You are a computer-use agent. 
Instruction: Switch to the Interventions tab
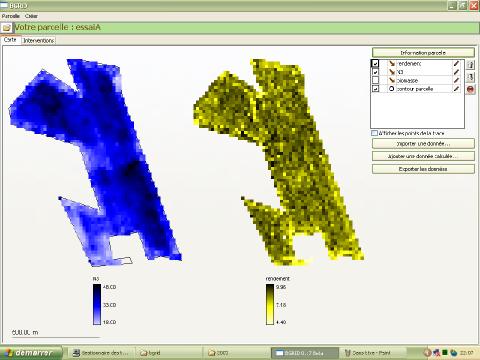[x=38, y=40]
